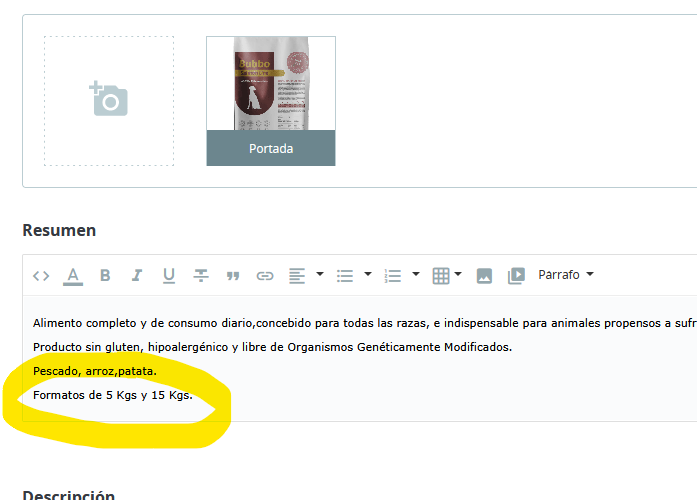Add a photo with the camera icon
Image resolution: width=697 pixels, height=500 pixels.
click(x=108, y=100)
